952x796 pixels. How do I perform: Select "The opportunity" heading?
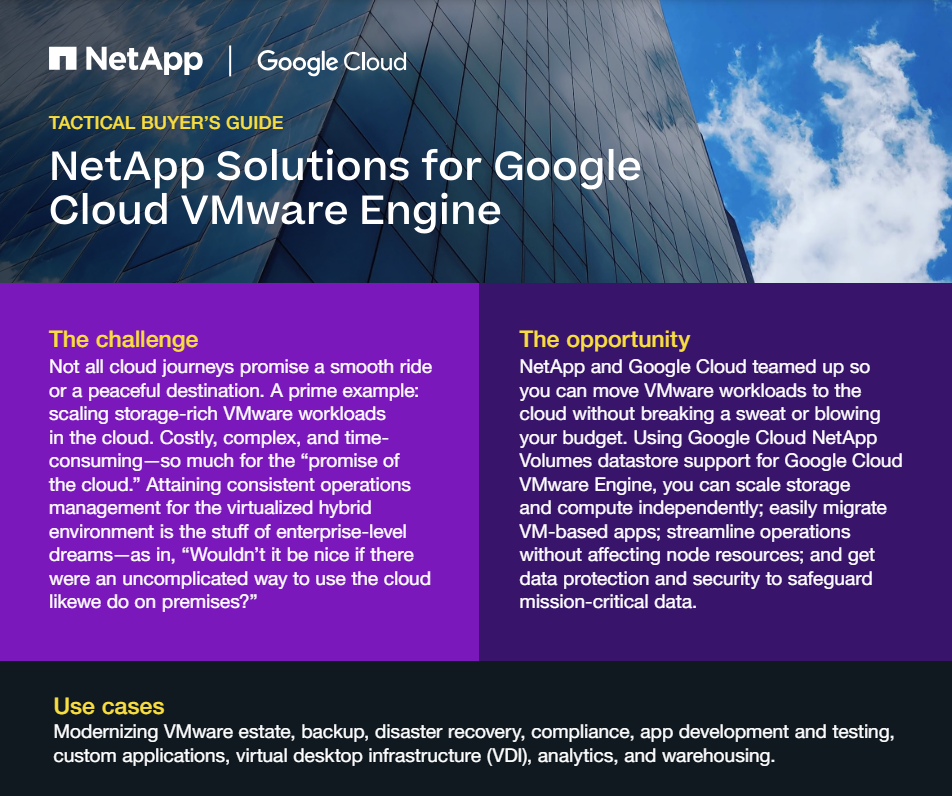point(605,339)
